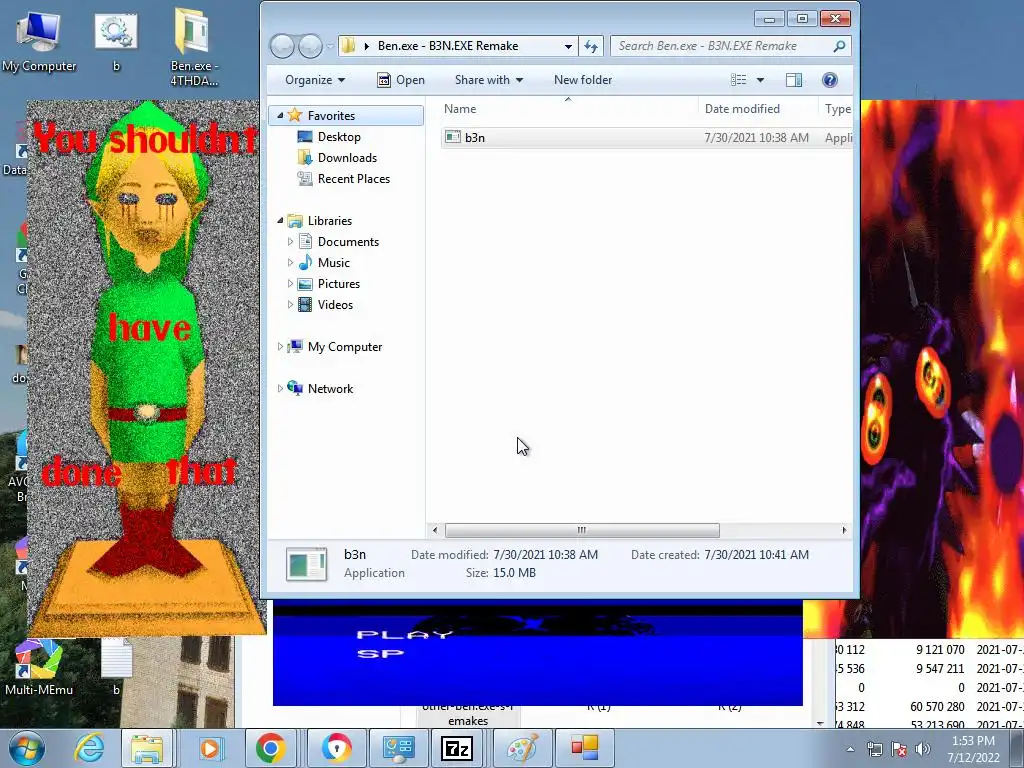Open 7-Zip File Manager from taskbar

(x=457, y=748)
